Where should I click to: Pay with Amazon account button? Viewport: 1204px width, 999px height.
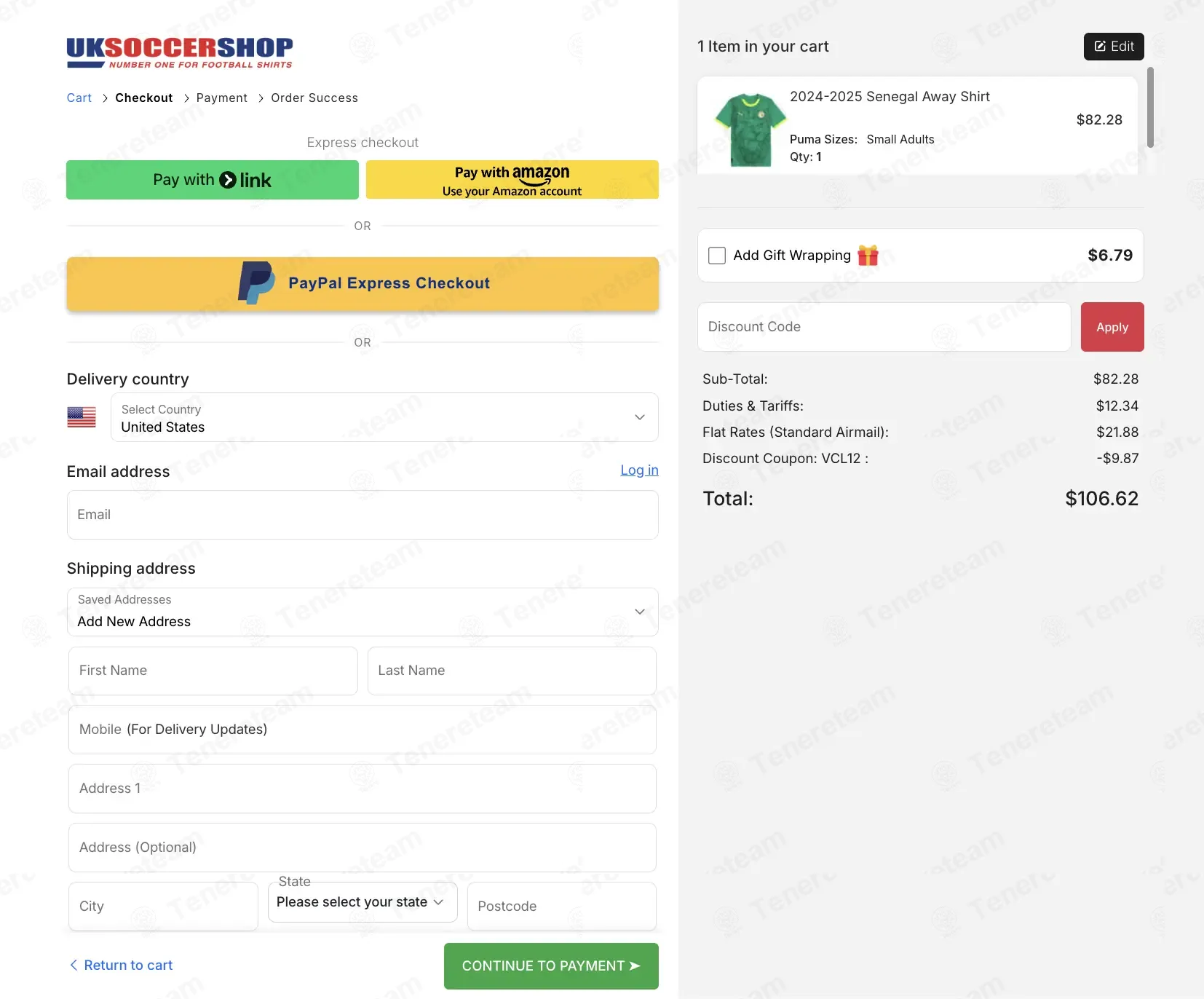pos(512,180)
